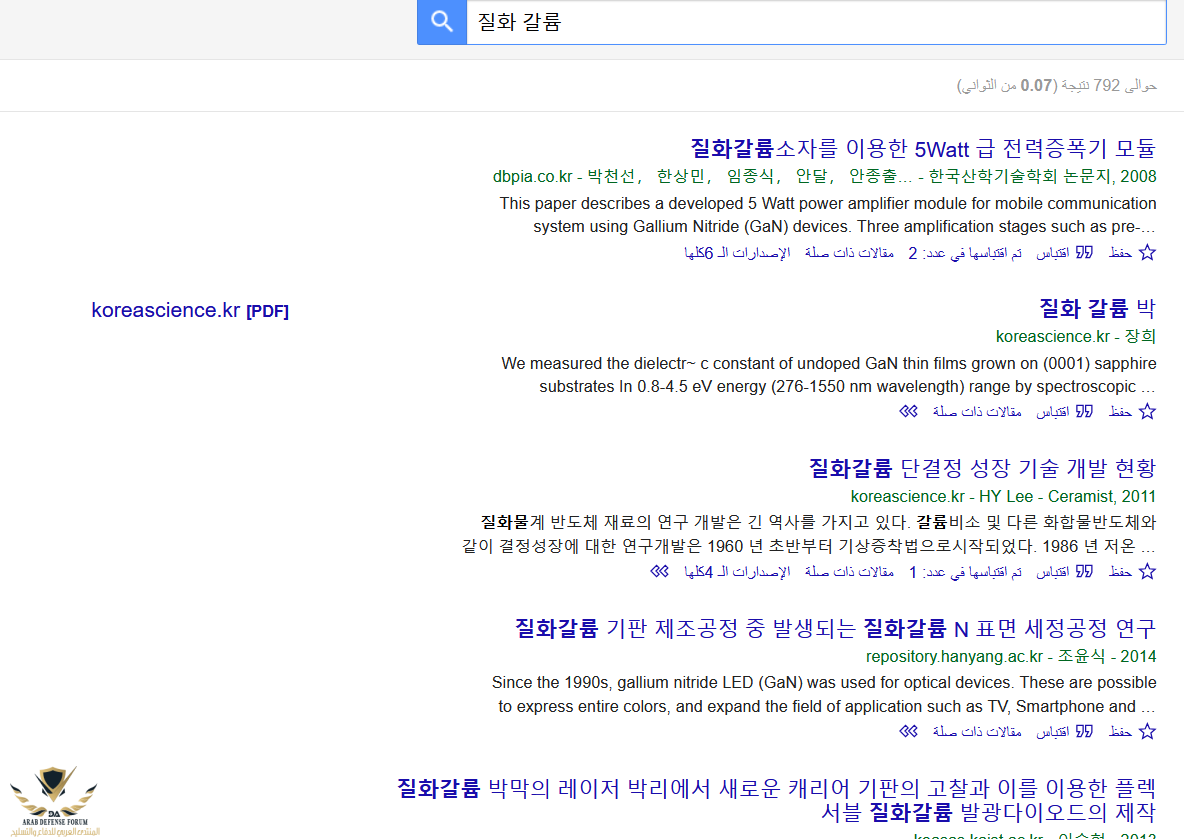Viewport: 1184px width, 839px height.
Task: Star the HY Lee Ceramist 2011 result
Action: point(1147,572)
